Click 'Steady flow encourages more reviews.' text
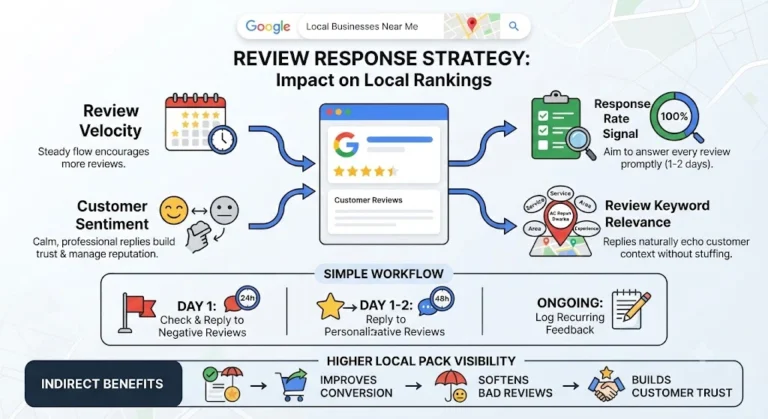 (x=94, y=158)
